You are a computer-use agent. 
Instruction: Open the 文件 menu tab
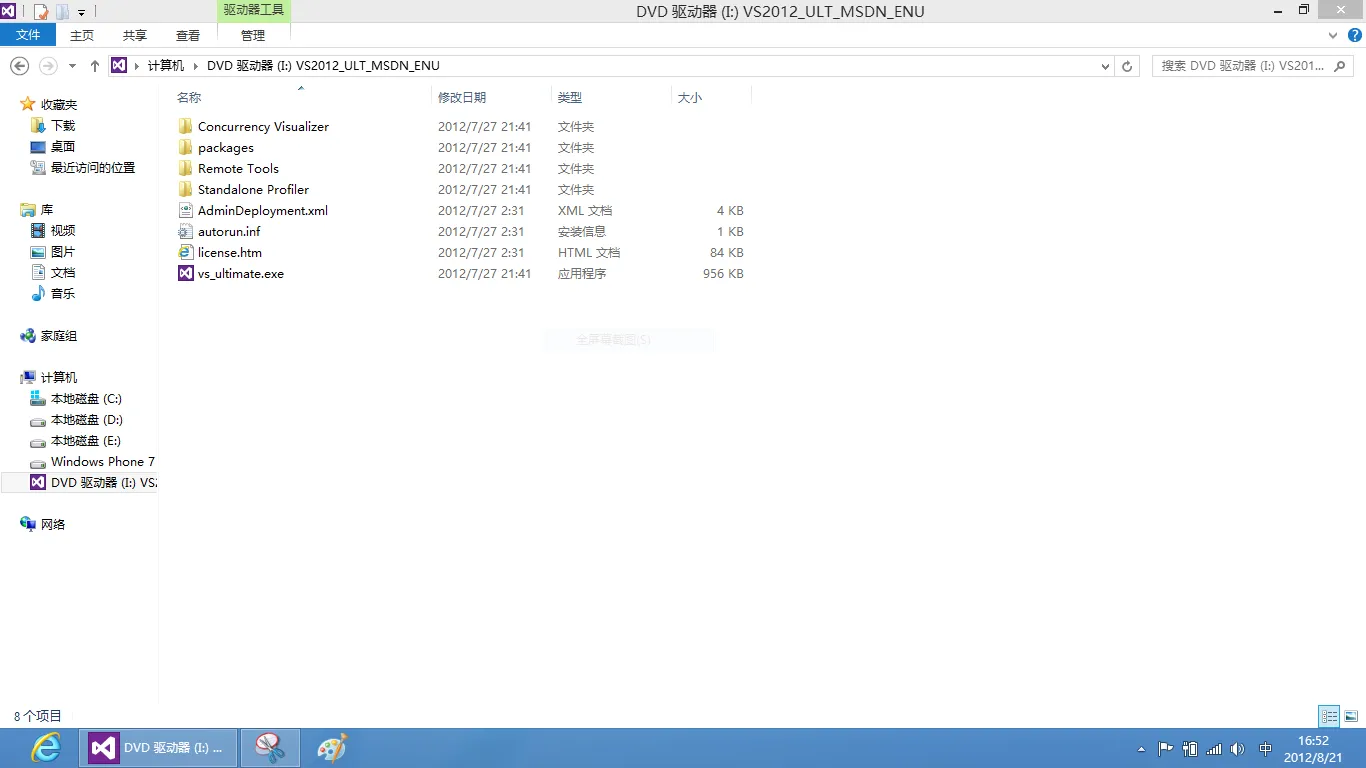pos(29,35)
